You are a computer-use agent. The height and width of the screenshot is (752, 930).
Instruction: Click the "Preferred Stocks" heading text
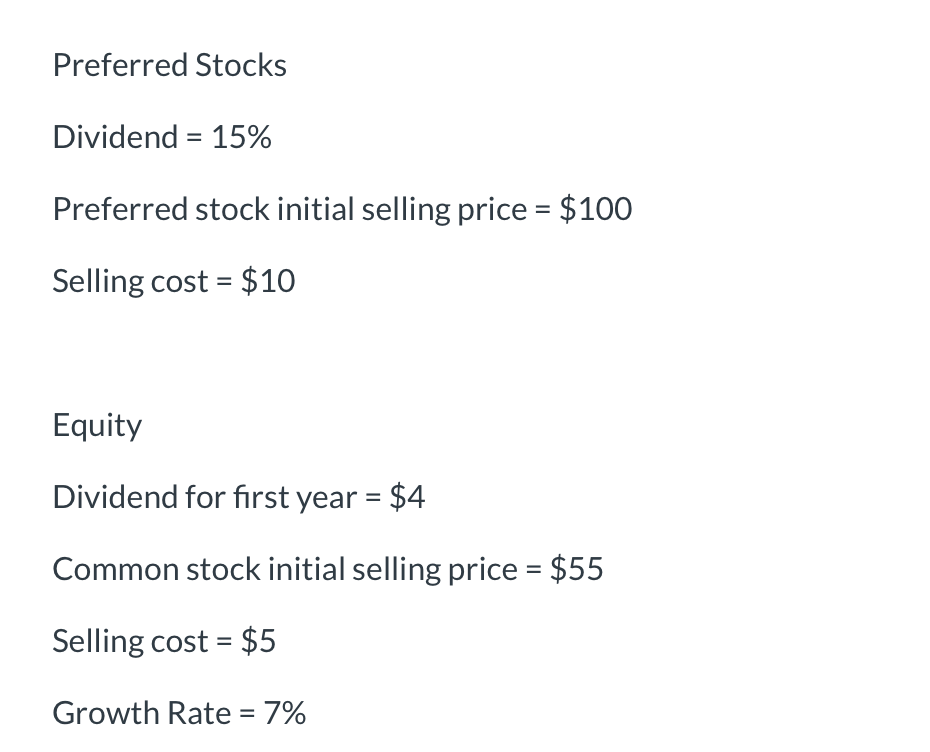tap(169, 66)
